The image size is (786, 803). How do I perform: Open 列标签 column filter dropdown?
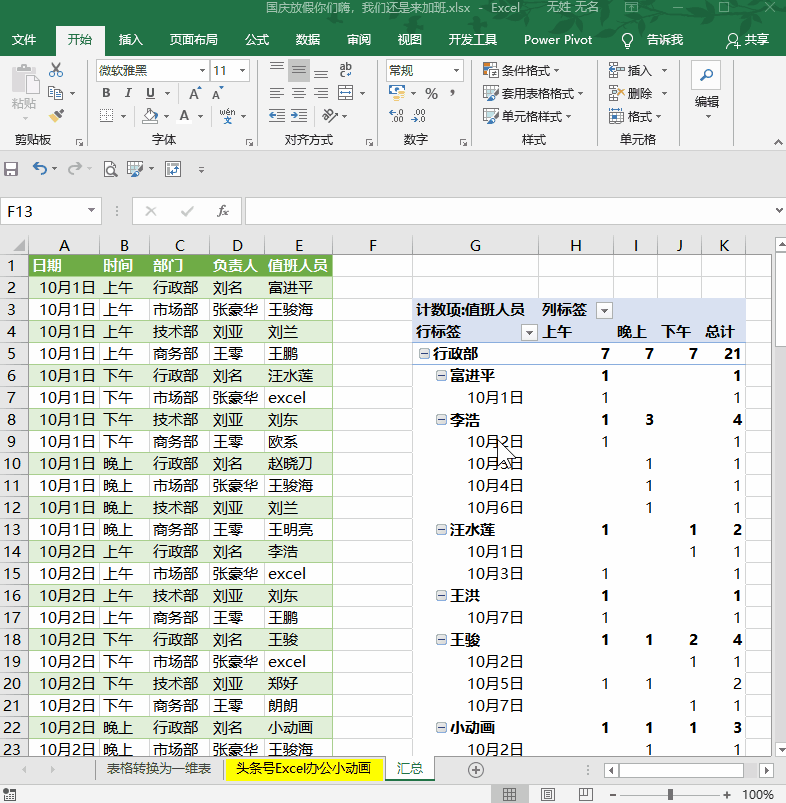click(604, 310)
